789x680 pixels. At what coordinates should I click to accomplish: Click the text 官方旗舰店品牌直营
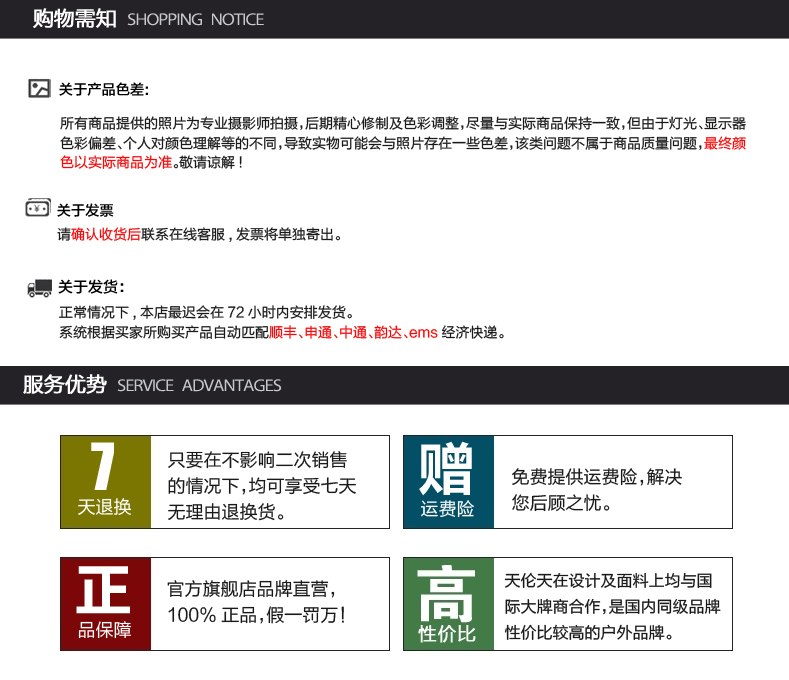(252, 589)
